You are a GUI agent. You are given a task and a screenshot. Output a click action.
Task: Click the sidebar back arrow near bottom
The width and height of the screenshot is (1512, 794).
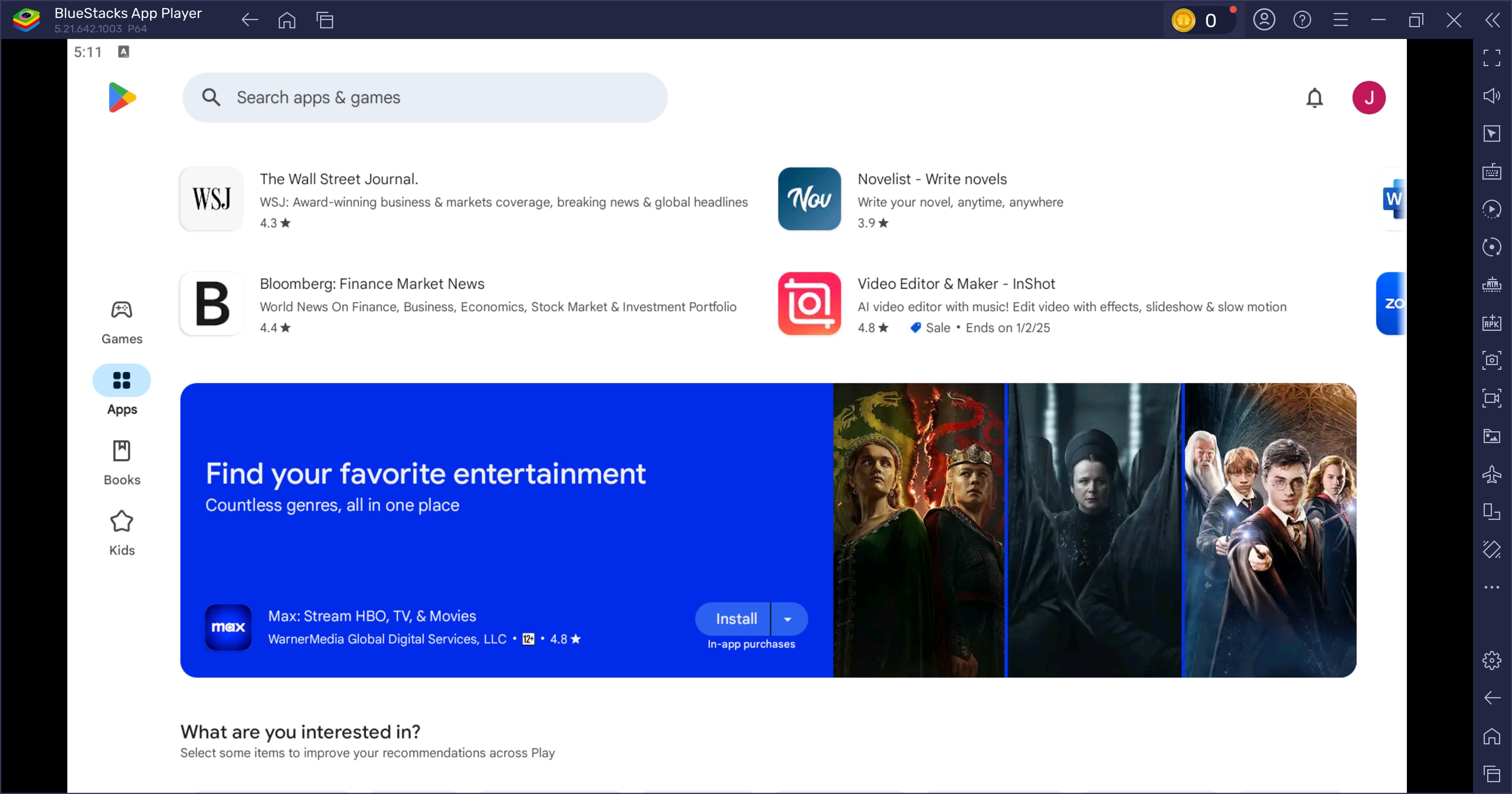(1492, 698)
